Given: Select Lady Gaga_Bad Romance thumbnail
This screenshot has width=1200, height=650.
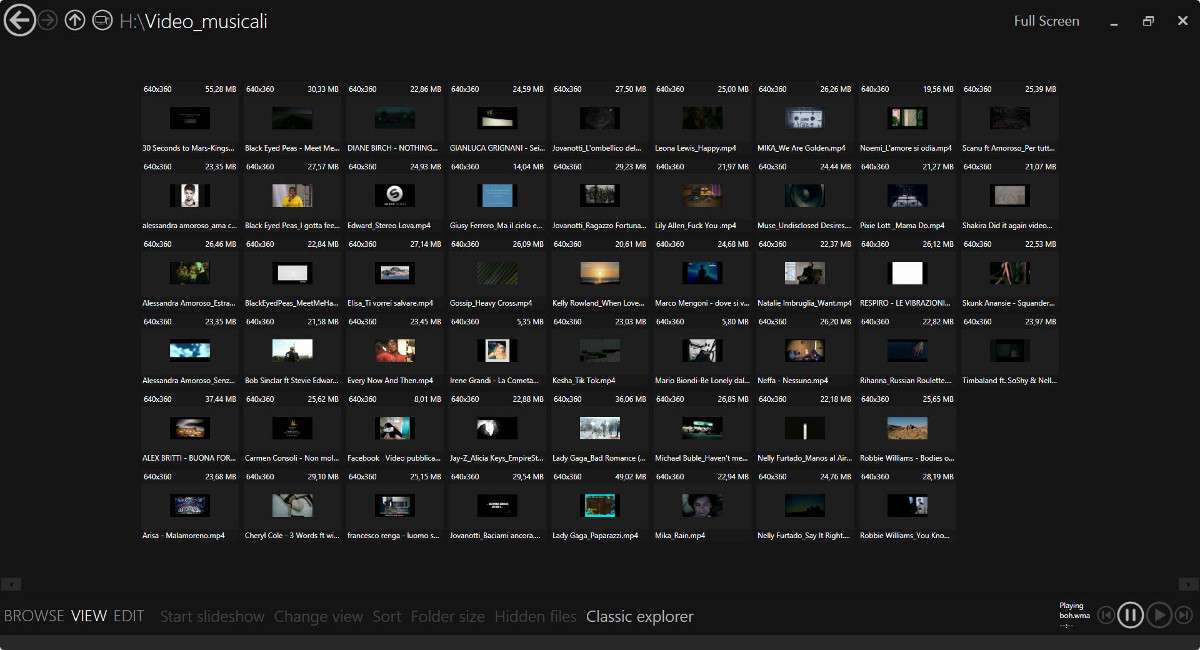Looking at the screenshot, I should 600,429.
